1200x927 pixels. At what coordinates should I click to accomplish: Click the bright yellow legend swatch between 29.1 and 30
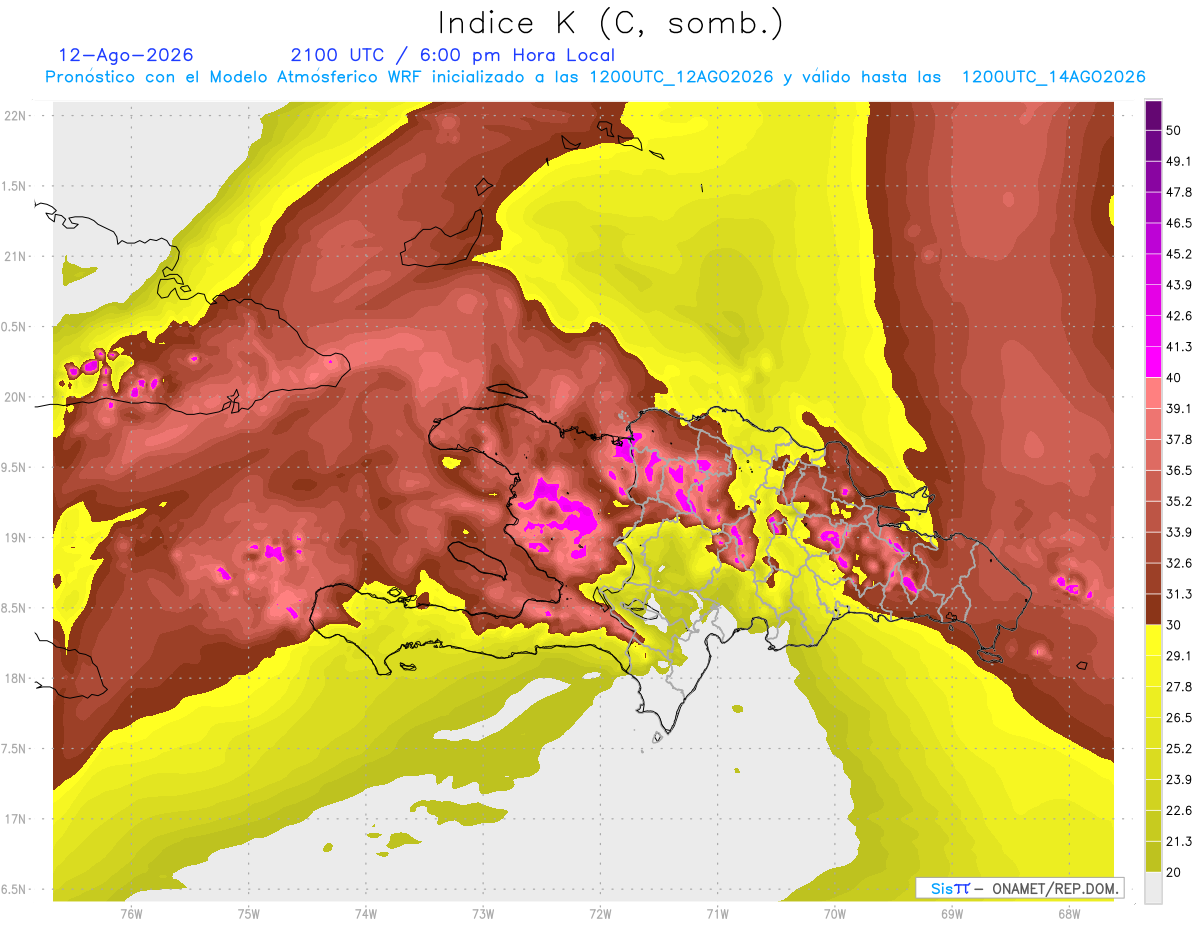pyautogui.click(x=1153, y=640)
